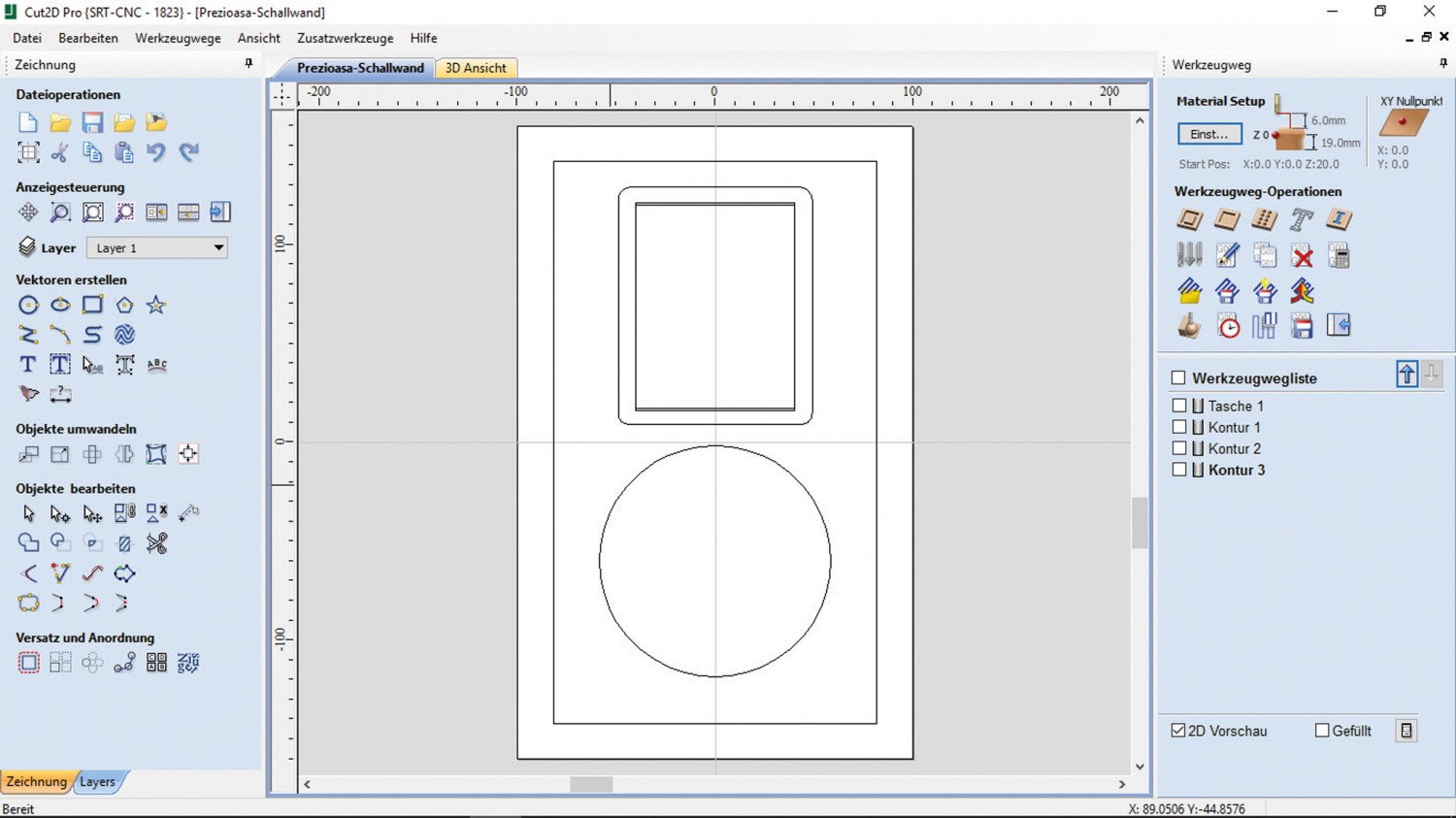Click the Einst... material setup button
The image size is (1456, 818).
coord(1209,134)
